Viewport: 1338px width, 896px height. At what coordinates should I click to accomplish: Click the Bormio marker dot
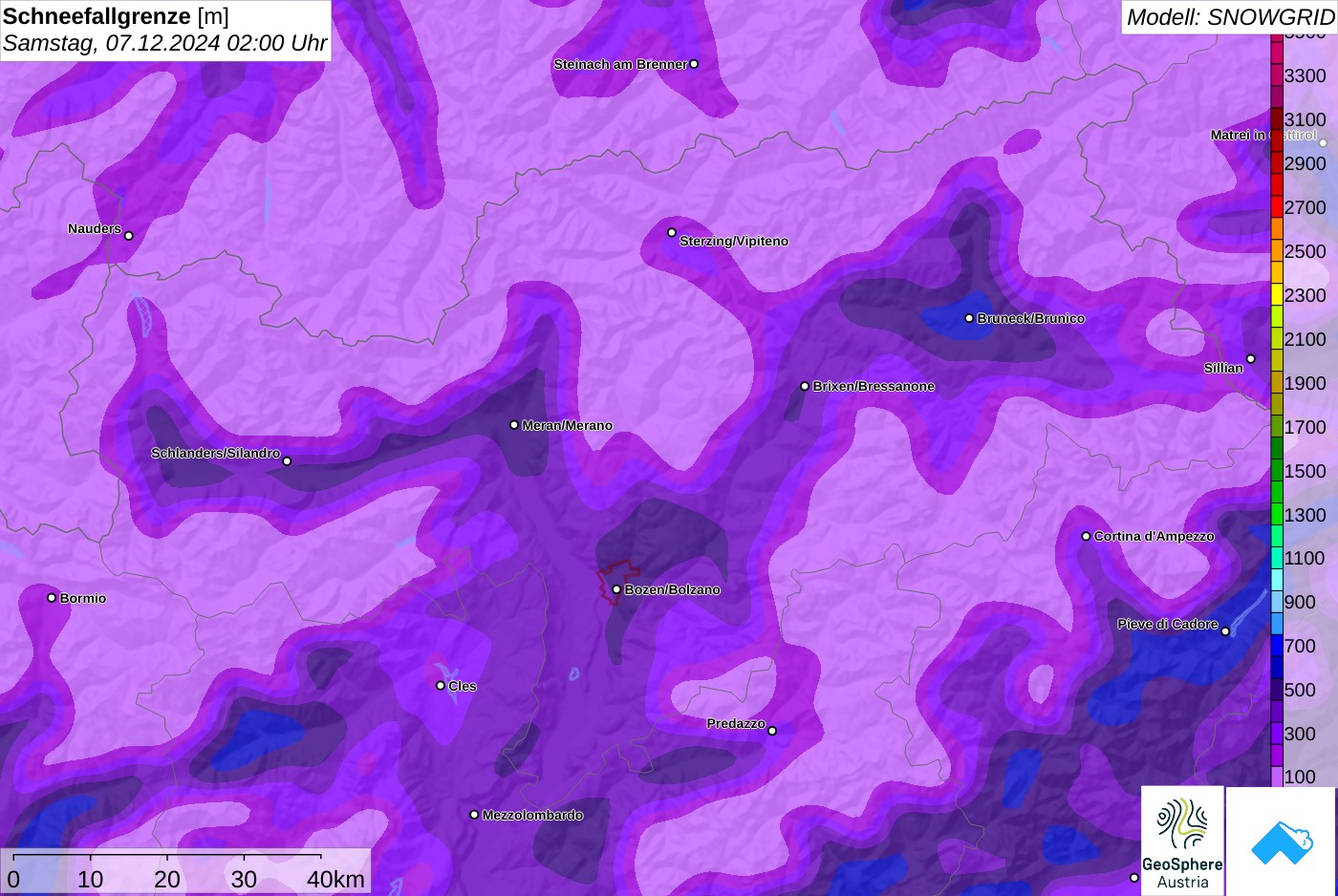[52, 598]
